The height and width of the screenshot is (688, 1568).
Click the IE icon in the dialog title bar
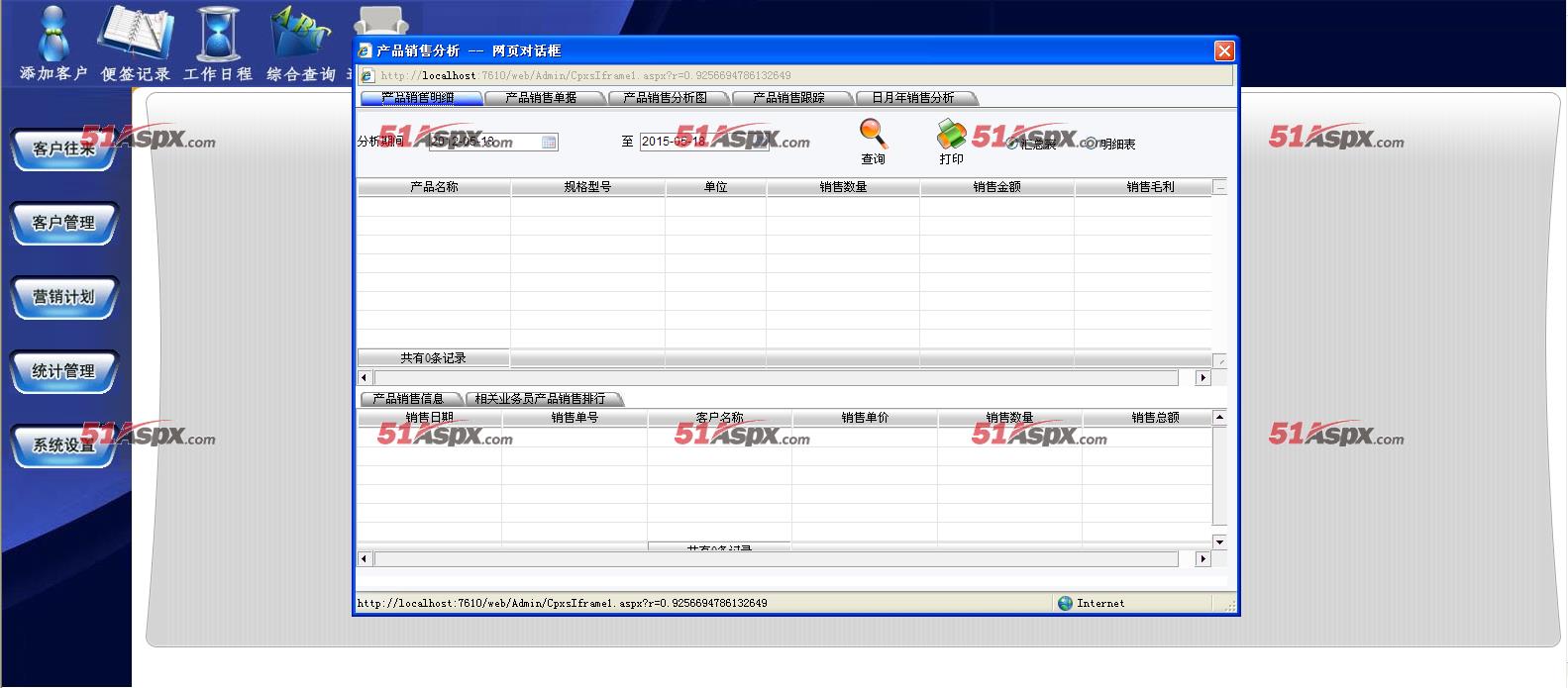coord(364,50)
